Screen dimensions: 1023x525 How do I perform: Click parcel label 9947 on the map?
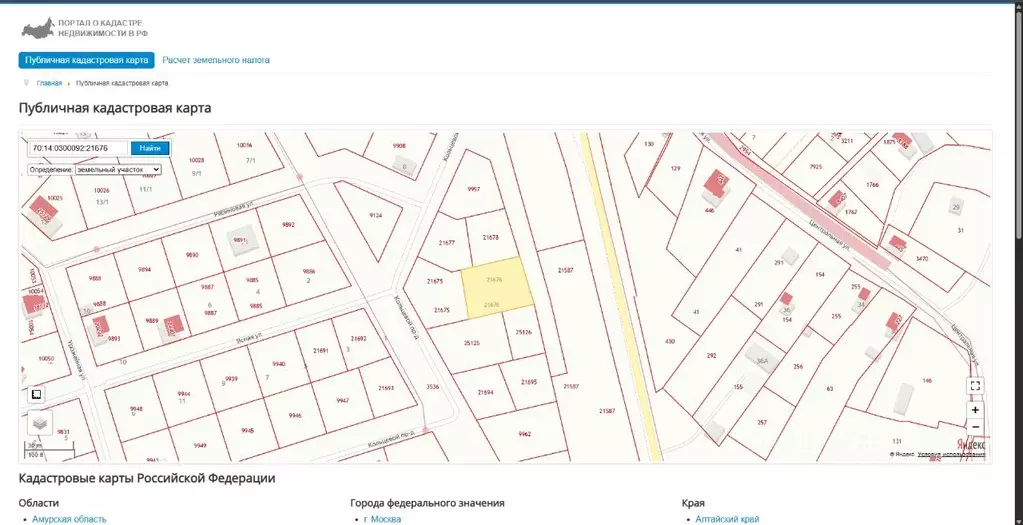pos(343,400)
